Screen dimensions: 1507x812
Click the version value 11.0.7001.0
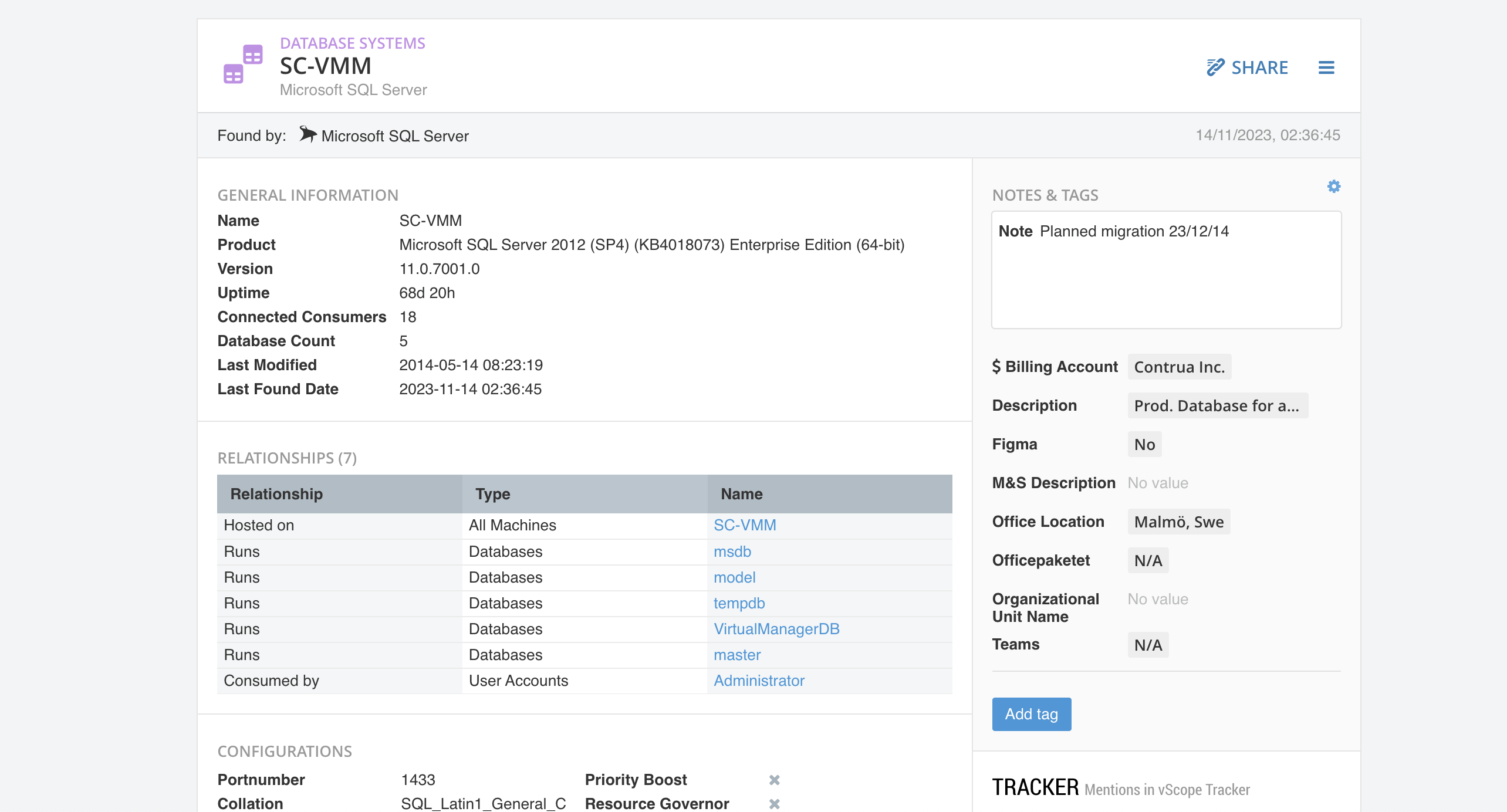(440, 269)
